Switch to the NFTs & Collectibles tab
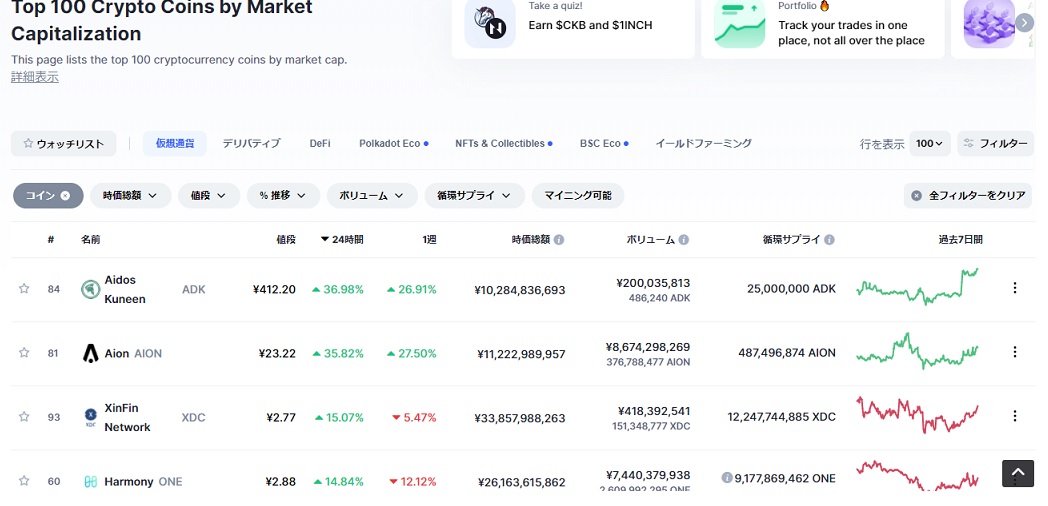The image size is (1048, 506). [503, 144]
